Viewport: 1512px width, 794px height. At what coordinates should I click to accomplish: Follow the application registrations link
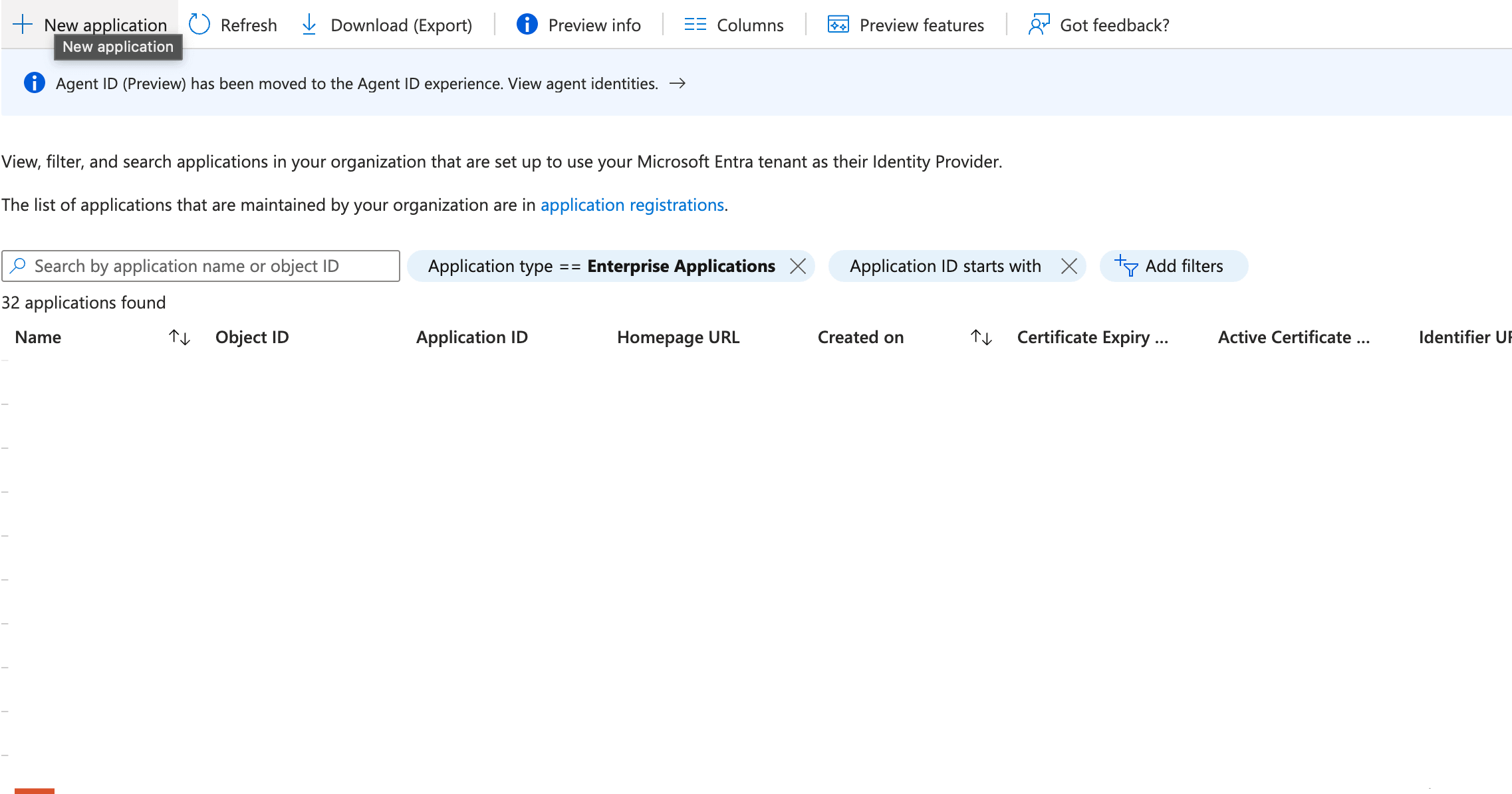632,205
